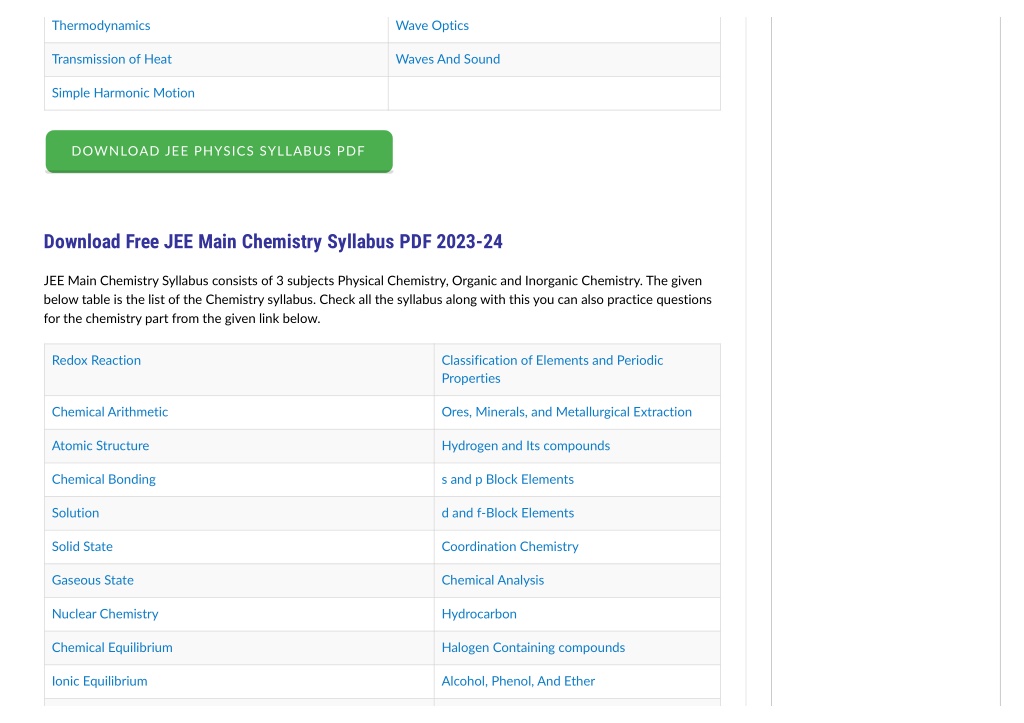Open the Solution link
The width and height of the screenshot is (1024, 723).
click(x=75, y=513)
